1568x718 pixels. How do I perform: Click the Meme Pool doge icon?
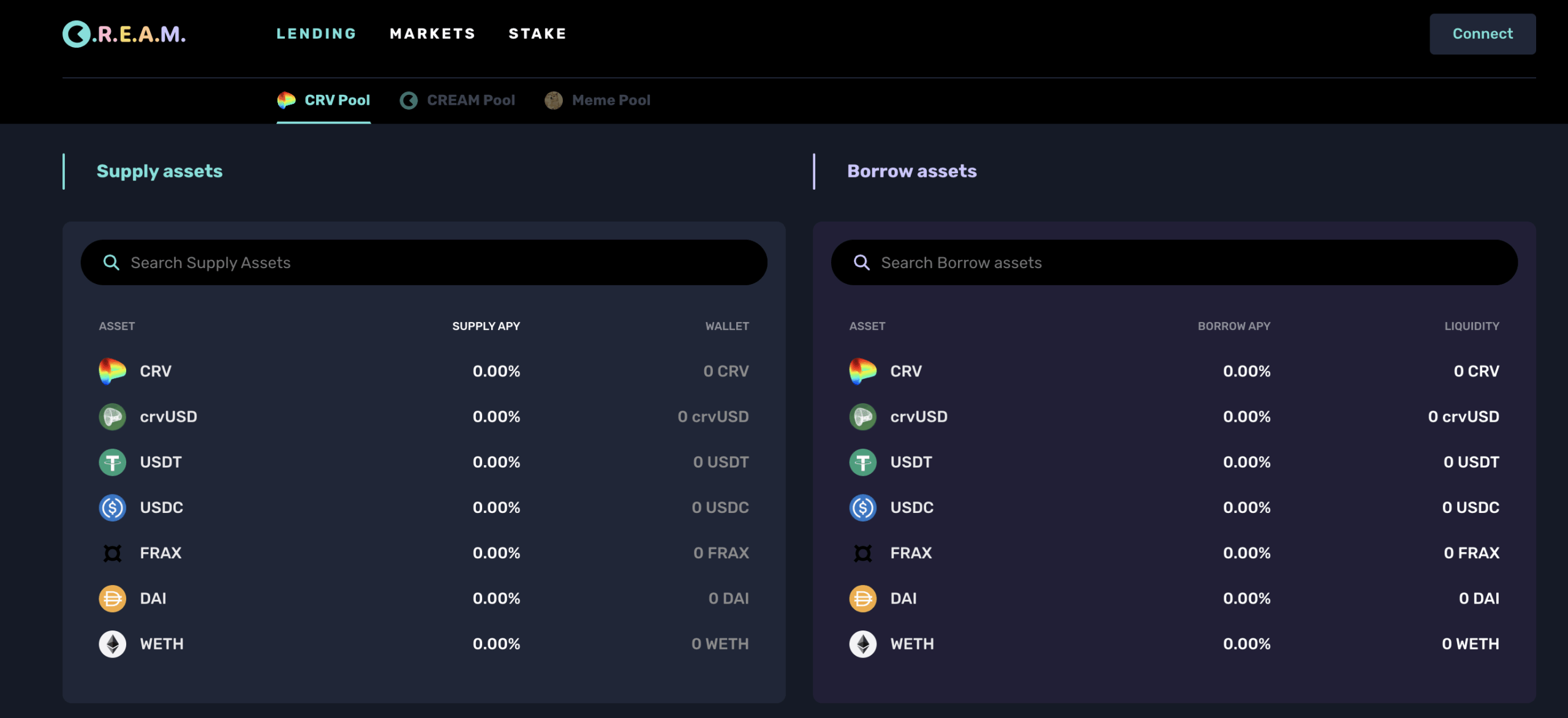pos(553,100)
